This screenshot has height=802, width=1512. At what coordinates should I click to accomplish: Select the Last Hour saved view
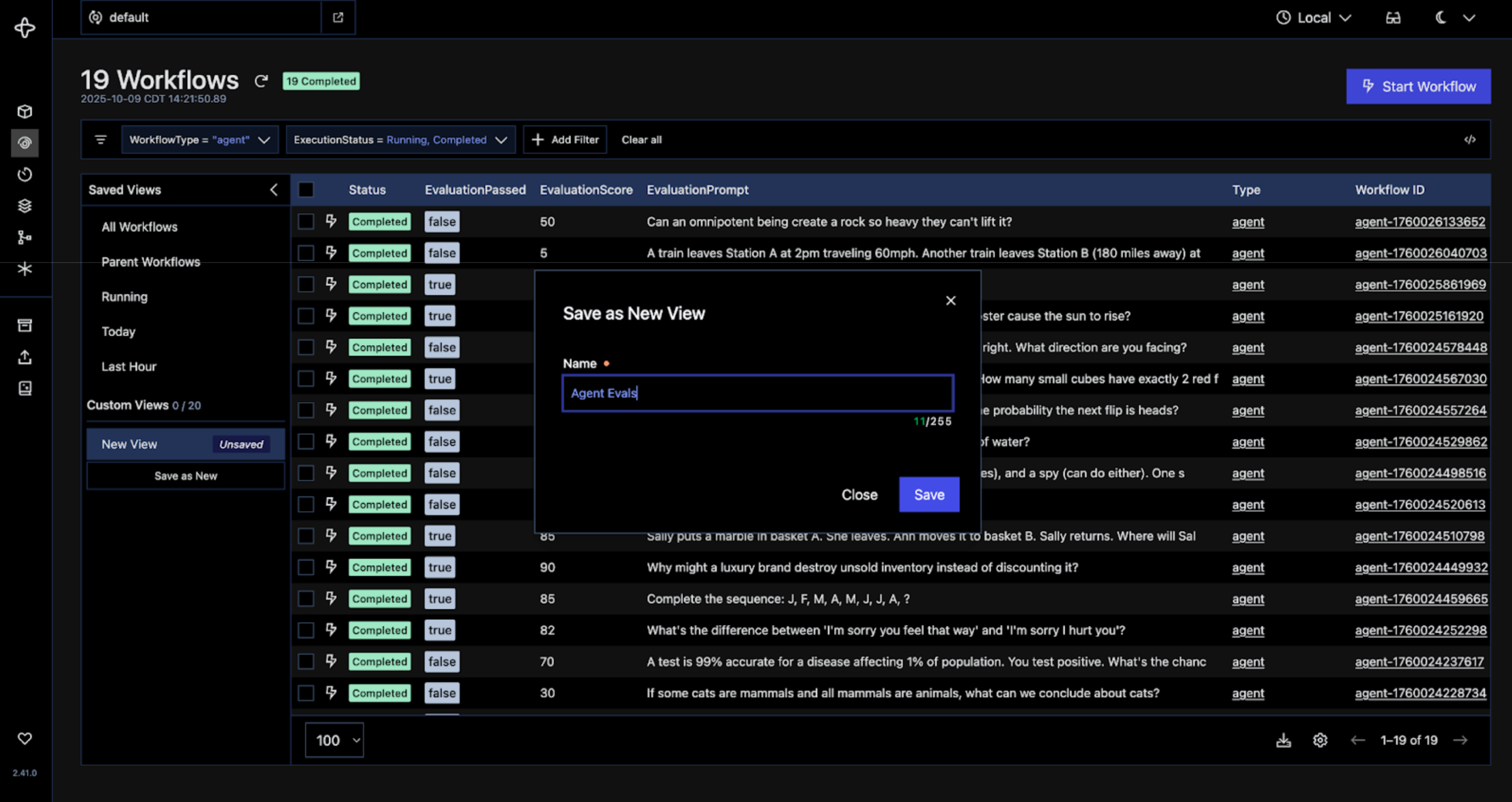point(128,367)
